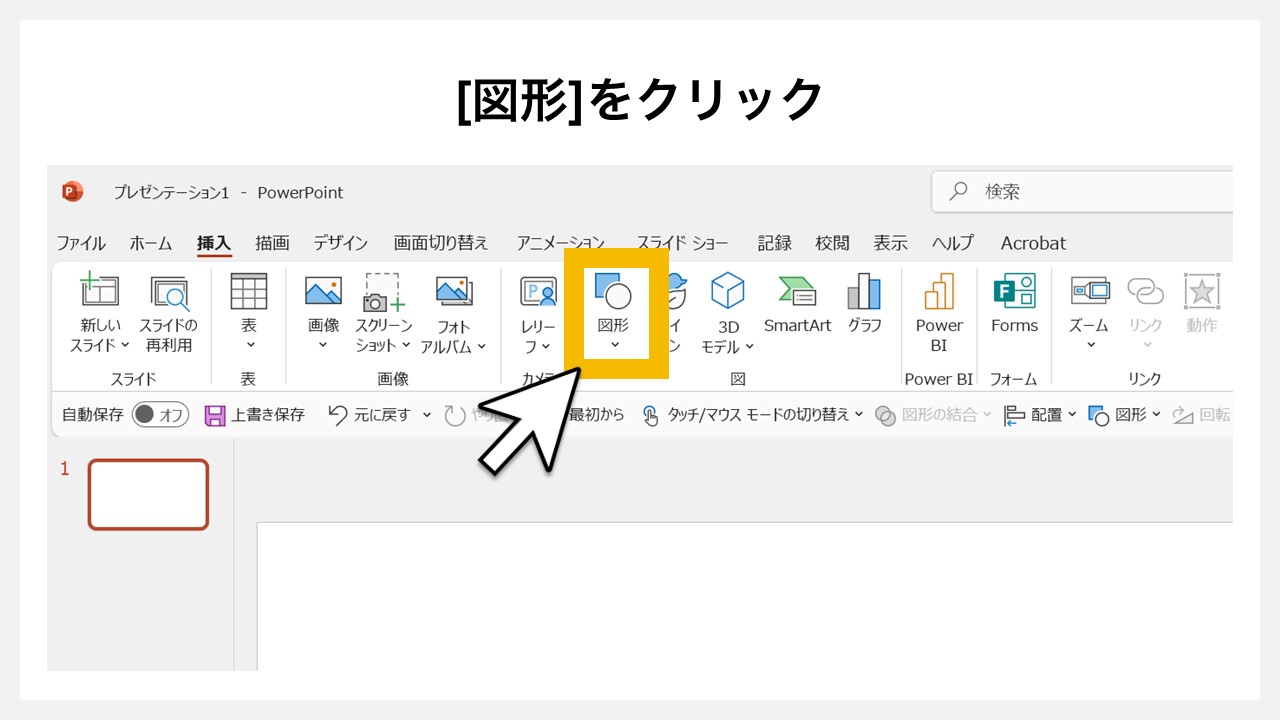This screenshot has height=720, width=1280.
Task: Select slide 1 thumbnail in the panel
Action: pos(148,494)
